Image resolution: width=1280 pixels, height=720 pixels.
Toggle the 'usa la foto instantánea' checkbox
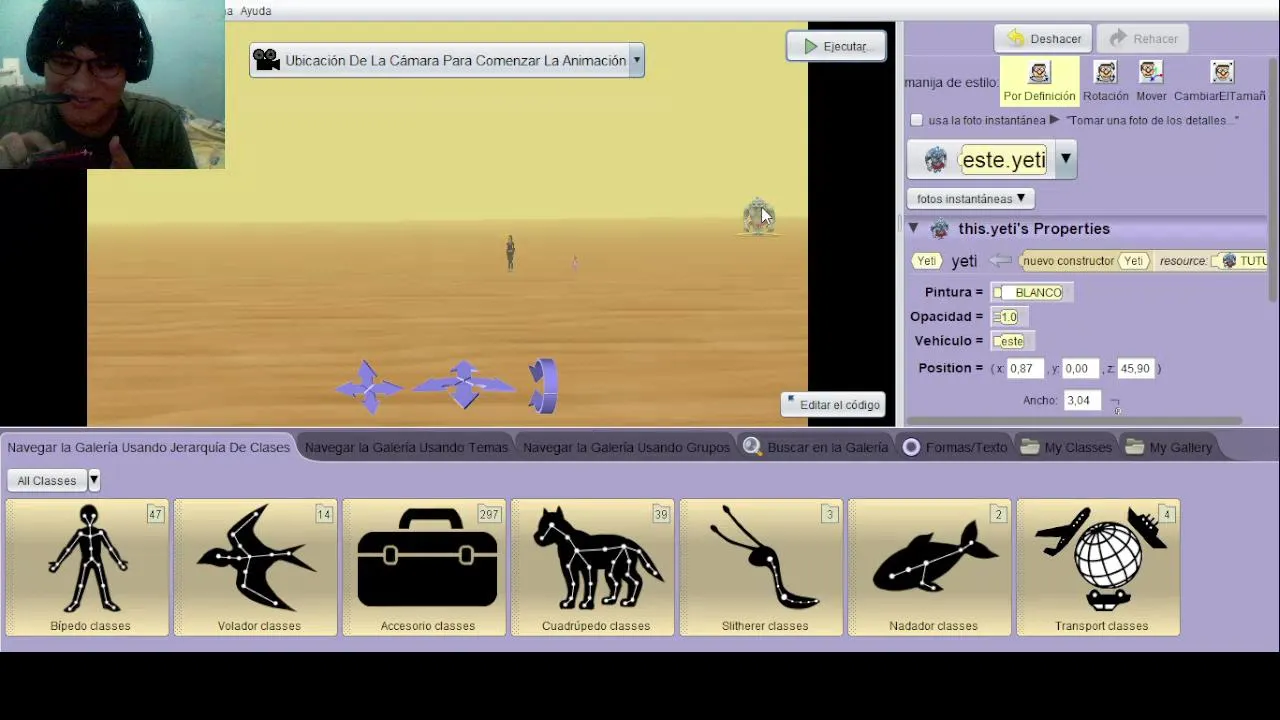(916, 120)
